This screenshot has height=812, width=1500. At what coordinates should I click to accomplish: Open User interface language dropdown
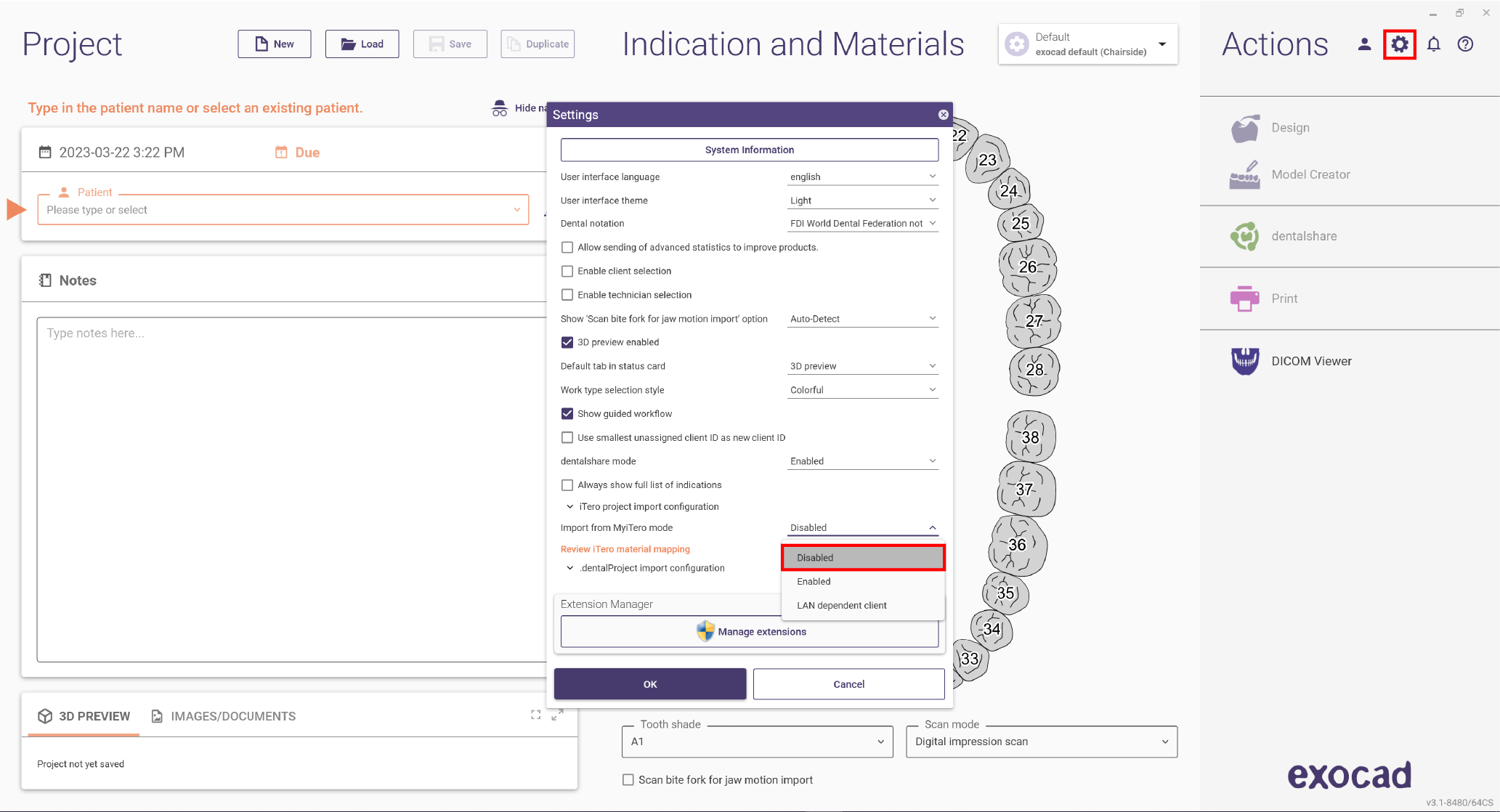pyautogui.click(x=863, y=177)
